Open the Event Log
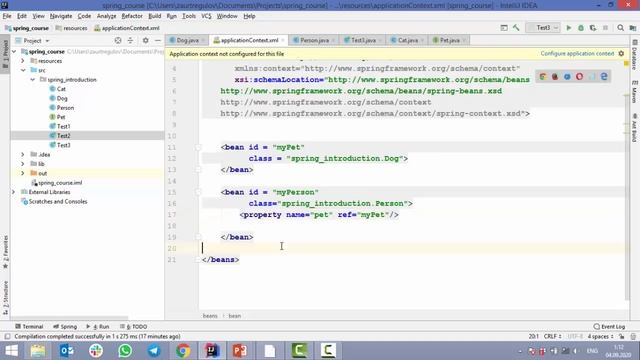The image size is (640, 360). 609,327
